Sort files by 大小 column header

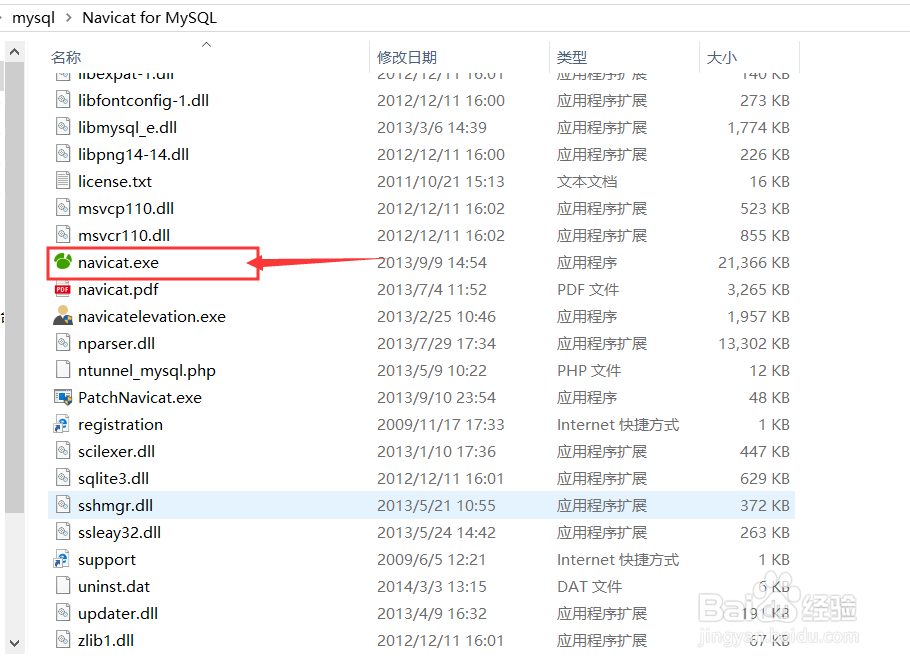tap(721, 57)
